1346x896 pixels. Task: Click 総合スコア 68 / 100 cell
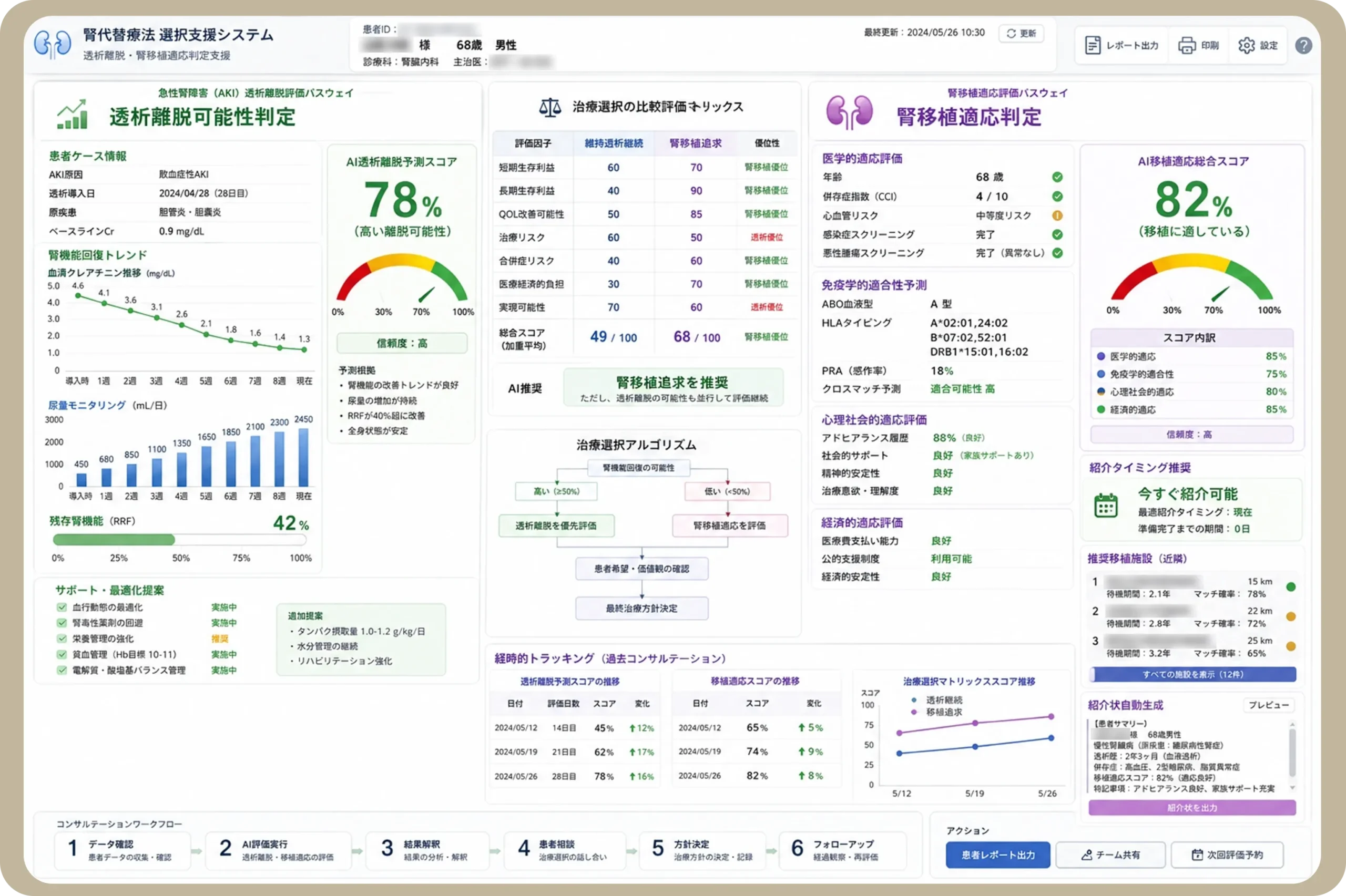(696, 337)
